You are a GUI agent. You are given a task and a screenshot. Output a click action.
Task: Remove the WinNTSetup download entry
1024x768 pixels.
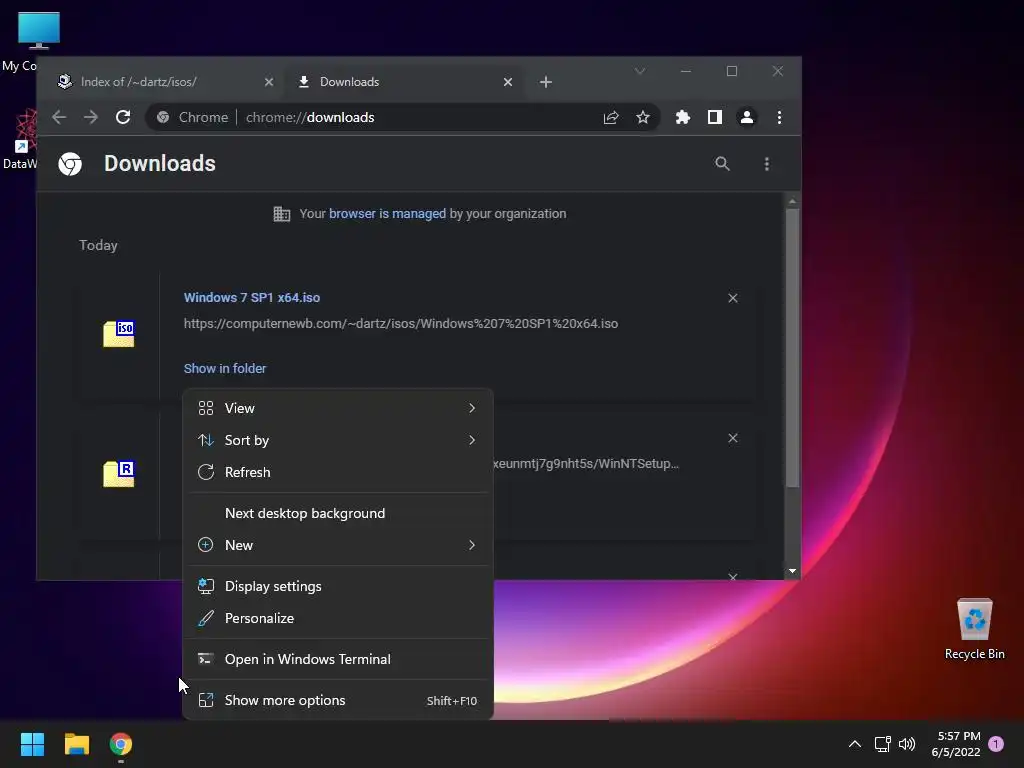[x=733, y=438]
